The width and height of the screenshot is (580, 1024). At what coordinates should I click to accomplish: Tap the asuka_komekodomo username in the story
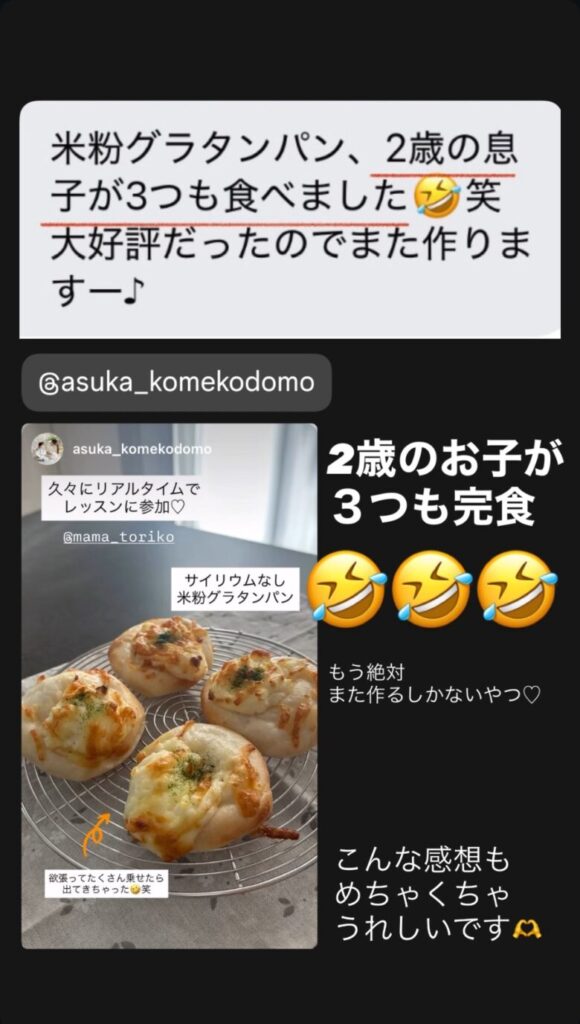coord(142,449)
